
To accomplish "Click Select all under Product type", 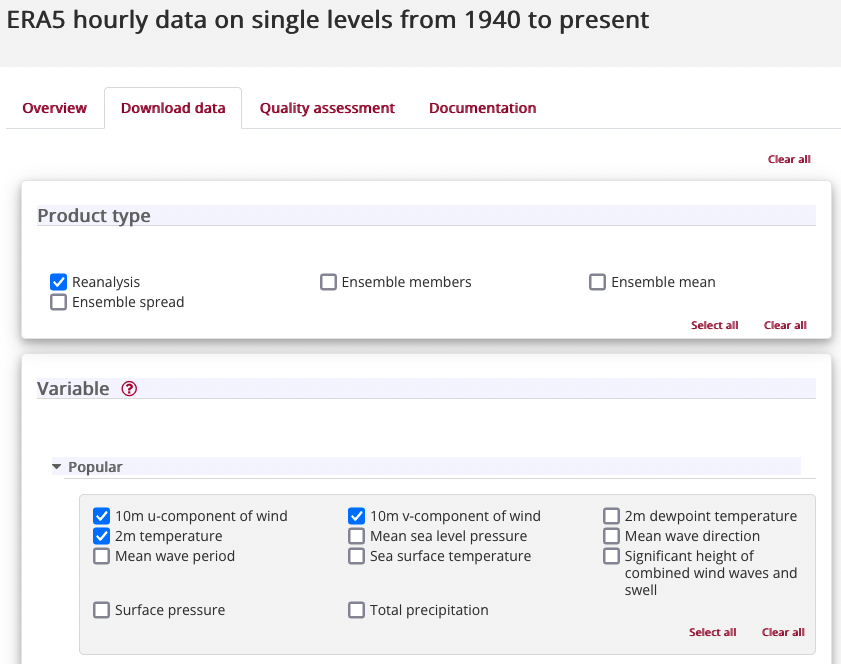I will point(714,325).
